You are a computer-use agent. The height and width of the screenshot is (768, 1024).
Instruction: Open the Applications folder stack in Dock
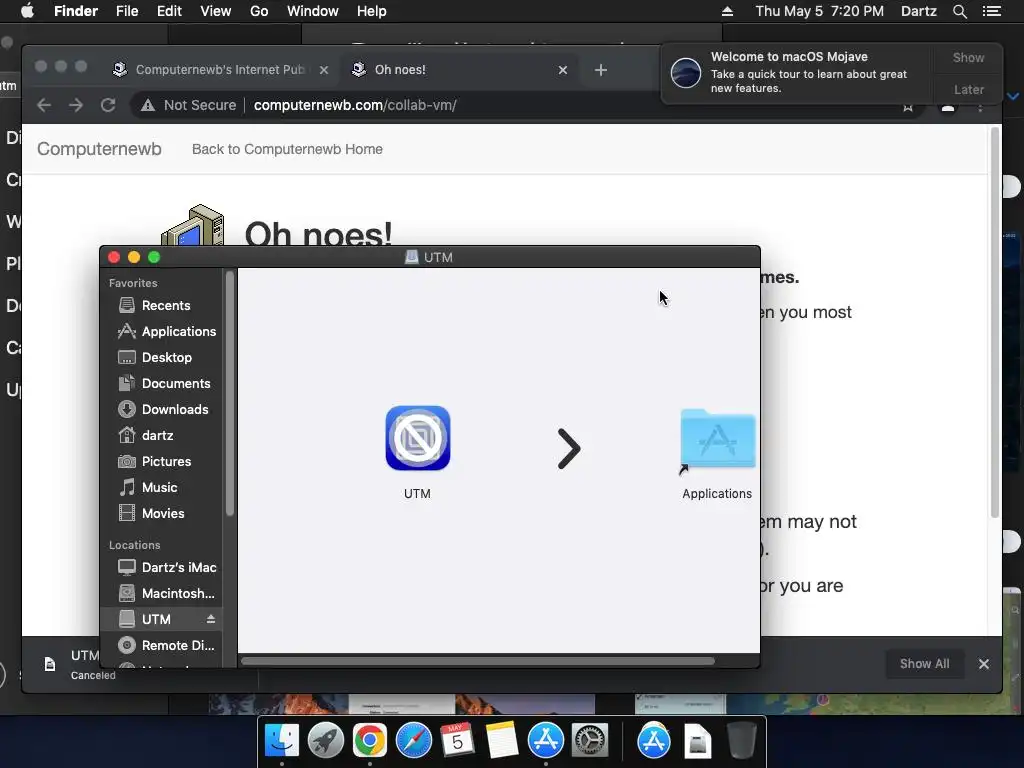(654, 741)
